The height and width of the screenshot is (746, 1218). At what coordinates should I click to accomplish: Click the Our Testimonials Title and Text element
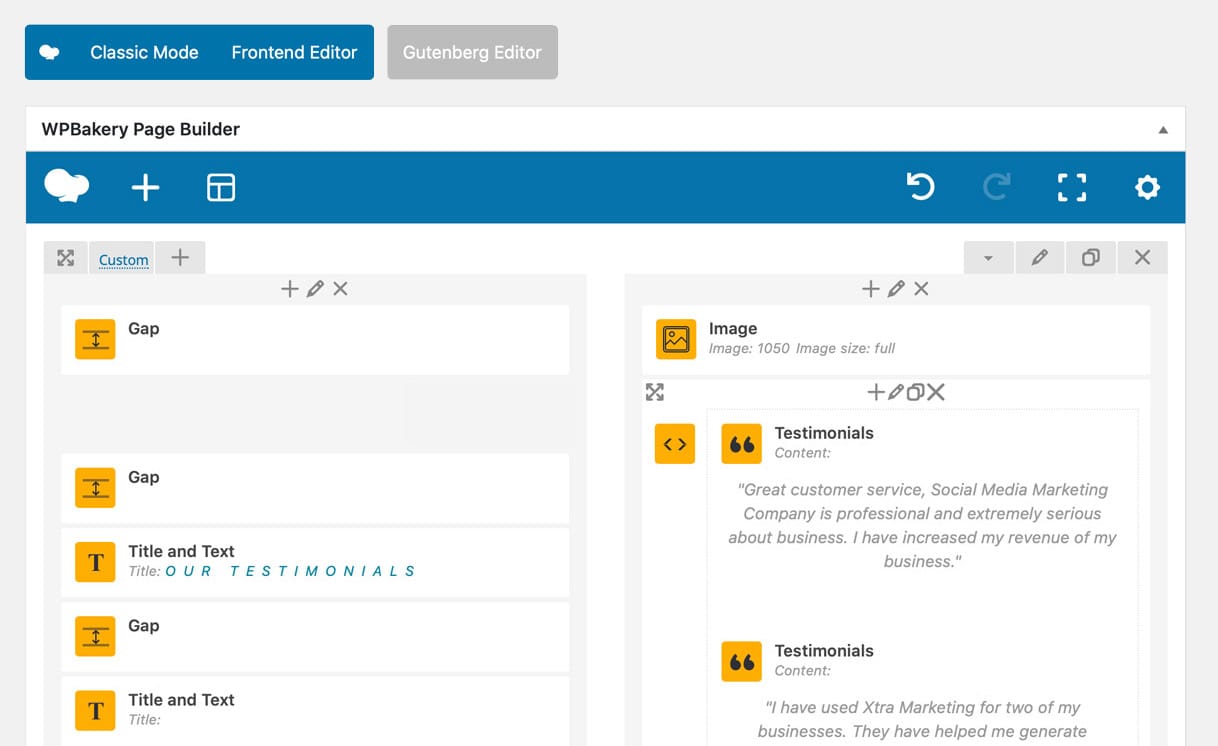pyautogui.click(x=314, y=561)
